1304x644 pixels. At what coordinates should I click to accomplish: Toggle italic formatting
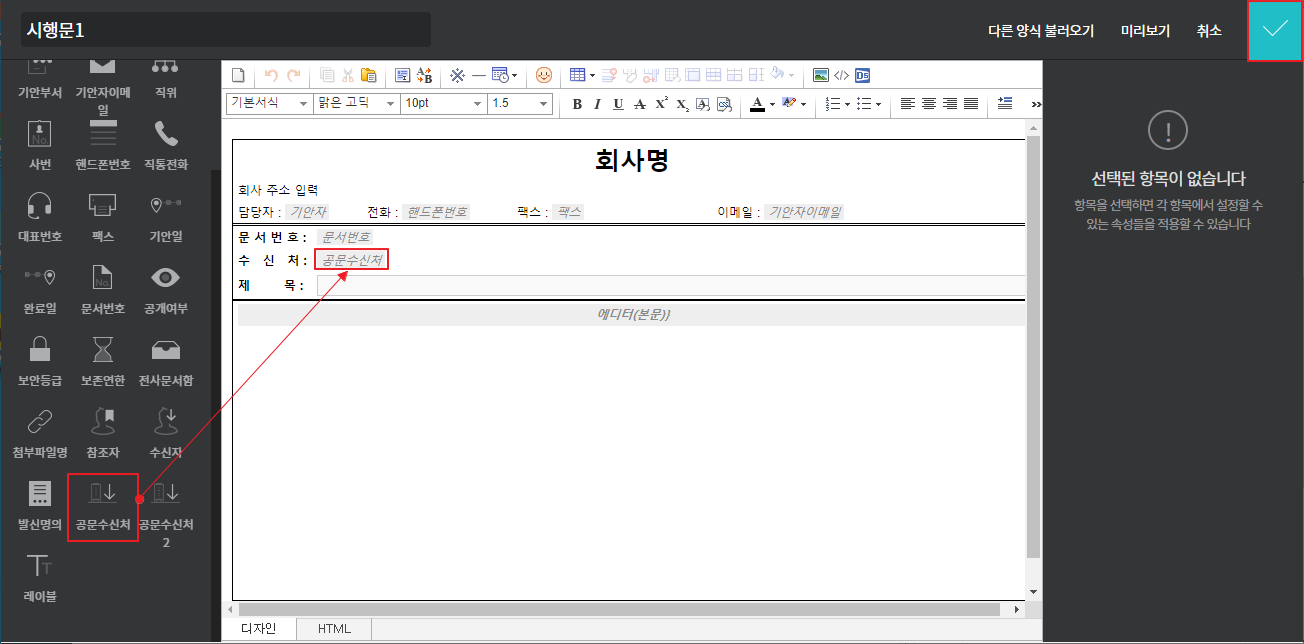(x=597, y=104)
